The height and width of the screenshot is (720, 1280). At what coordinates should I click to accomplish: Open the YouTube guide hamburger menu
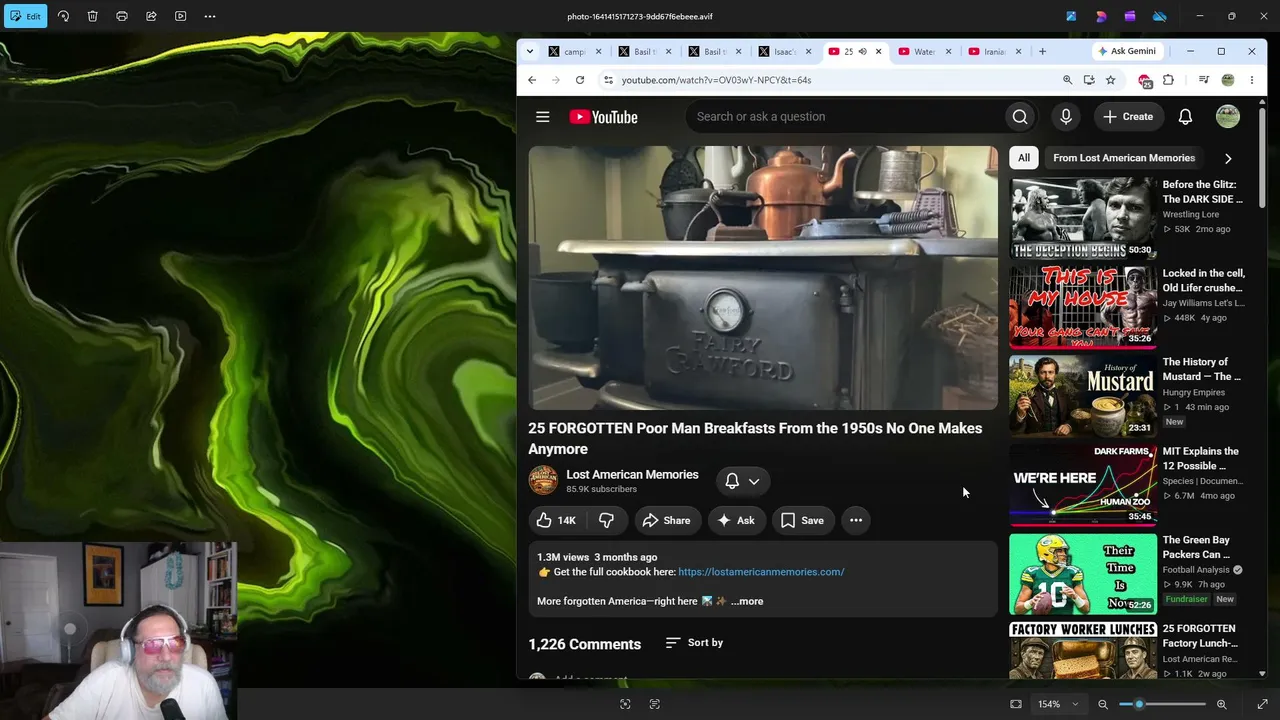point(543,117)
